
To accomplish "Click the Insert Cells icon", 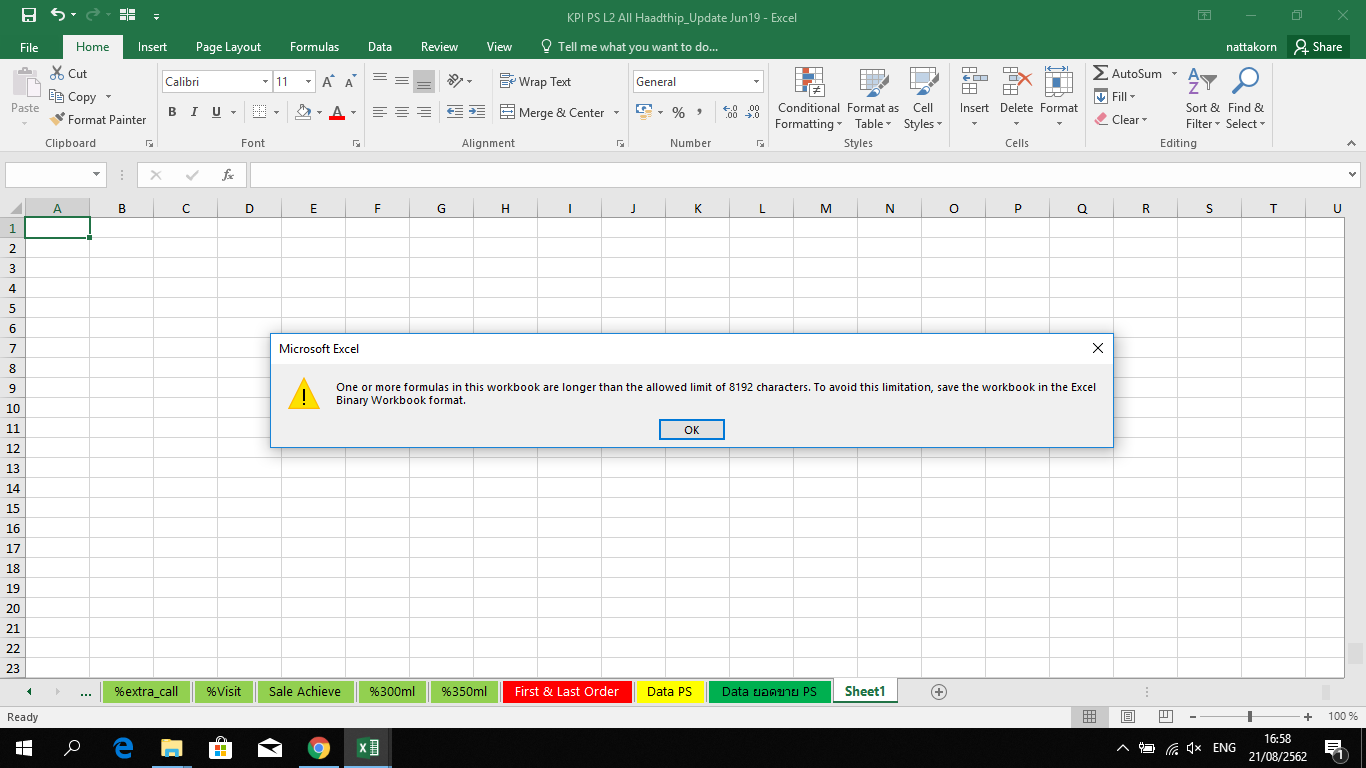I will [x=974, y=82].
